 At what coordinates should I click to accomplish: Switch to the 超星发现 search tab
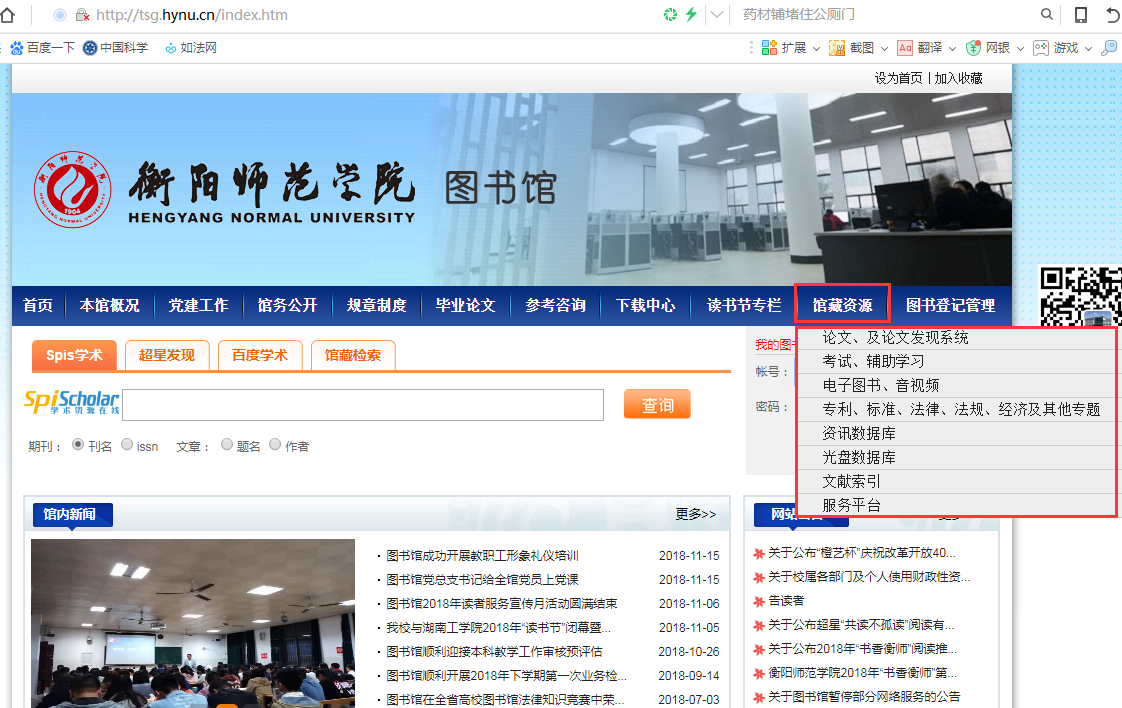coord(167,355)
